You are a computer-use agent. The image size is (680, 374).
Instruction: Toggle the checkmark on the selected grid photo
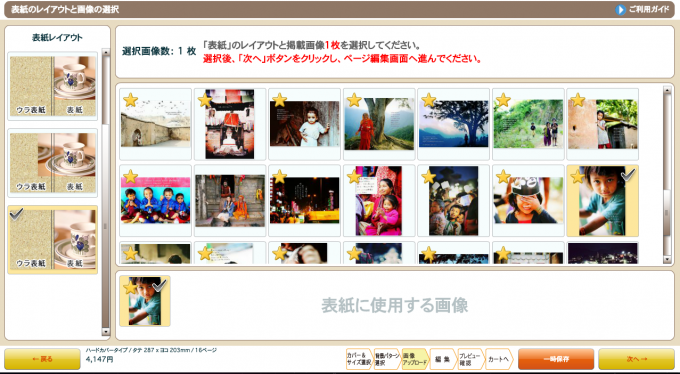pyautogui.click(x=628, y=174)
